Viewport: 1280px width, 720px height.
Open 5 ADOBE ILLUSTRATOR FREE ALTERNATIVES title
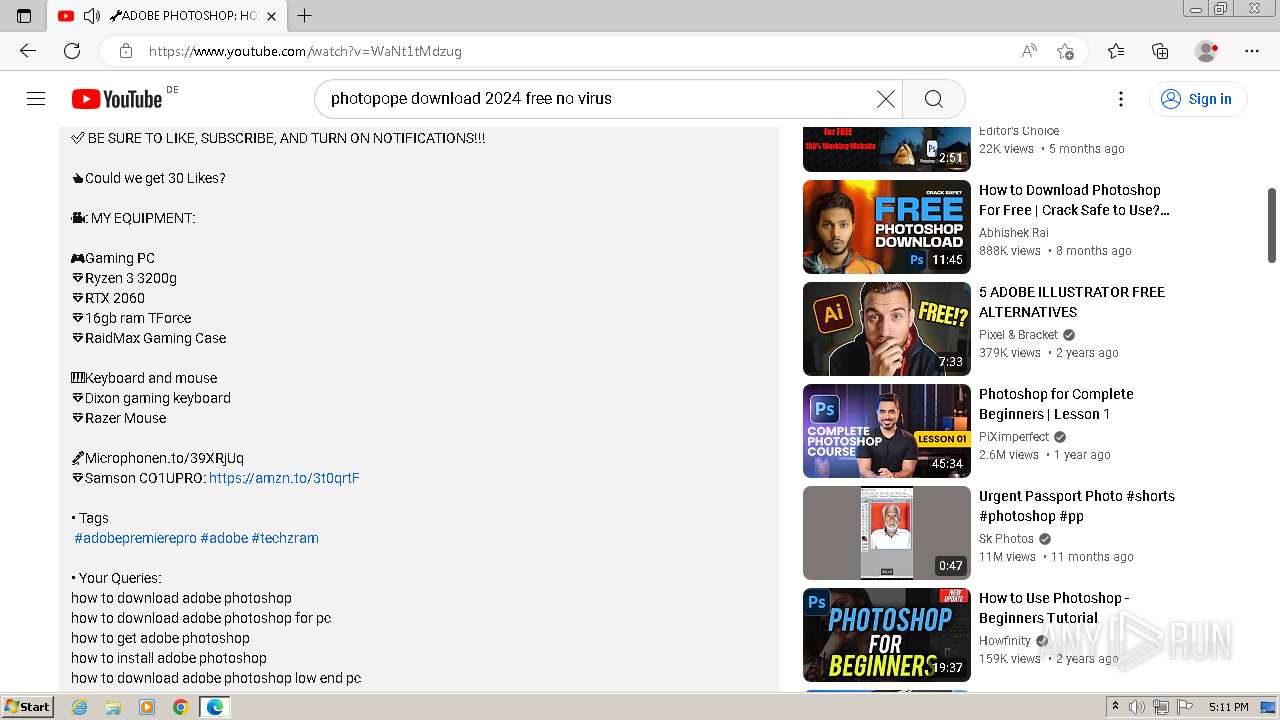coord(1072,302)
